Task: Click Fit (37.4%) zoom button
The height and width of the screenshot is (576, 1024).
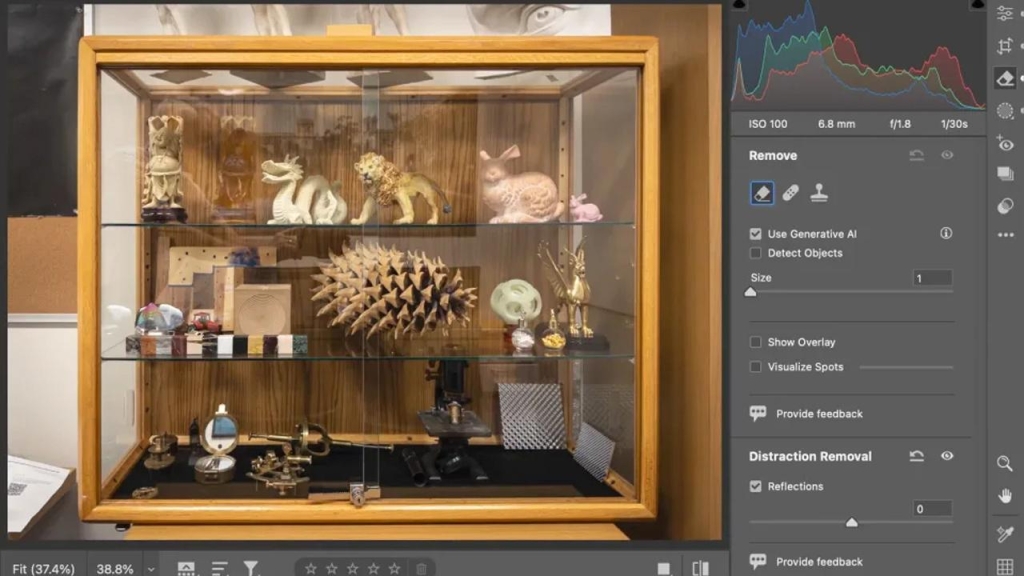Action: [44, 569]
